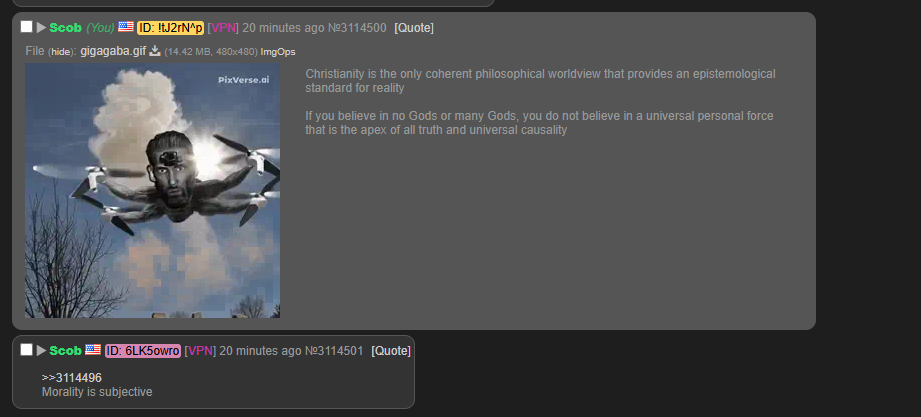Image resolution: width=921 pixels, height=417 pixels.
Task: Click post number №3114501
Action: point(334,351)
